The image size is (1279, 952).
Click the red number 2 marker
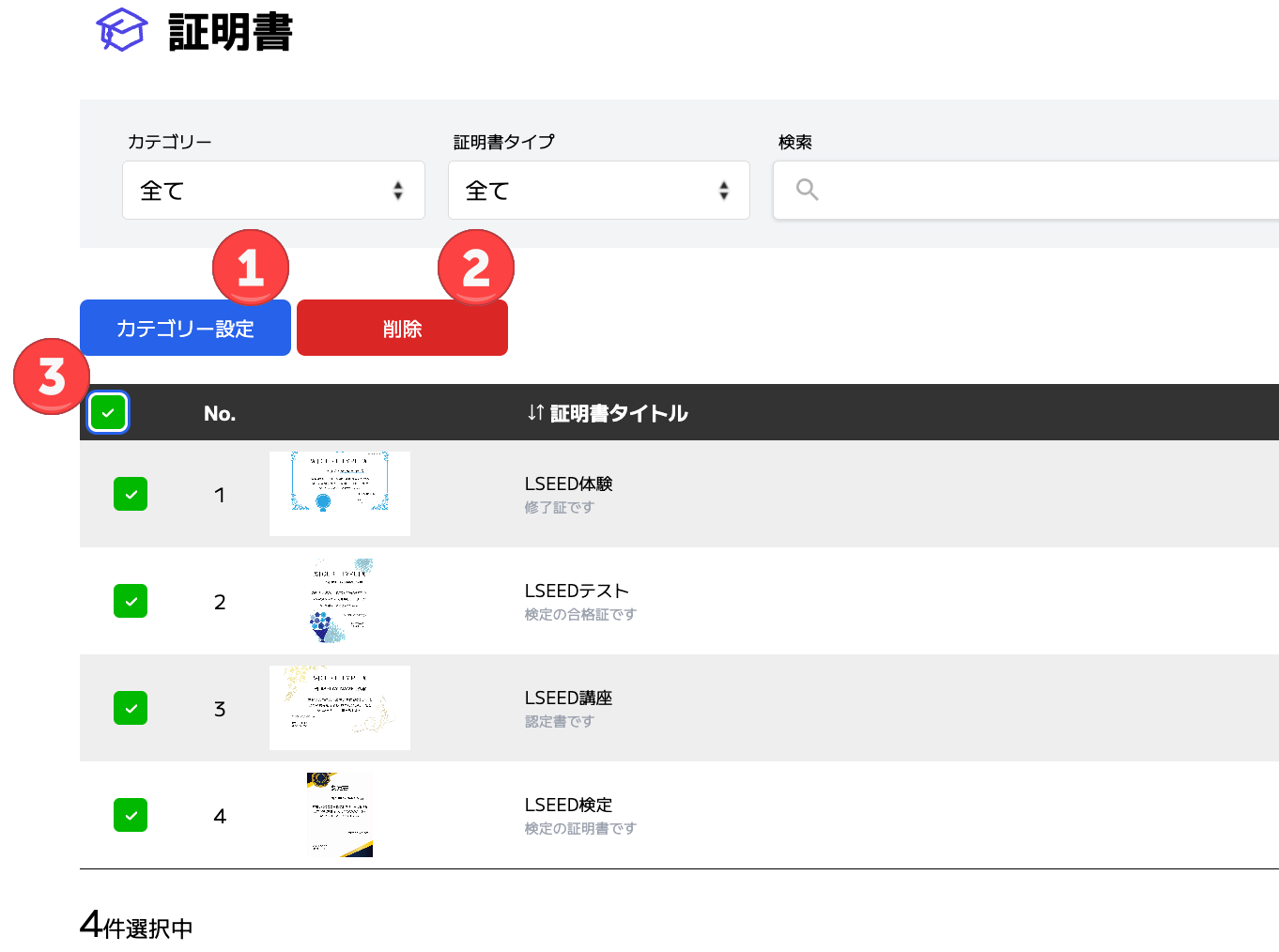[x=476, y=268]
